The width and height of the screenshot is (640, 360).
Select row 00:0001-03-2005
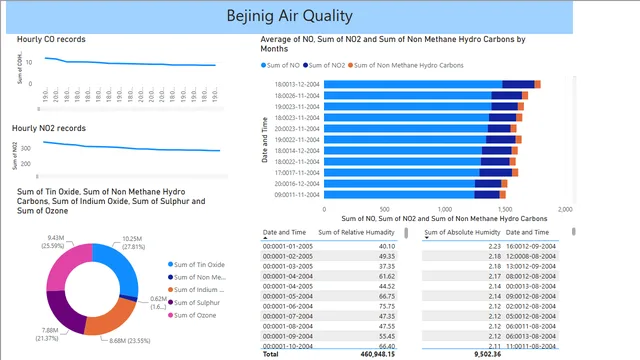coord(329,267)
